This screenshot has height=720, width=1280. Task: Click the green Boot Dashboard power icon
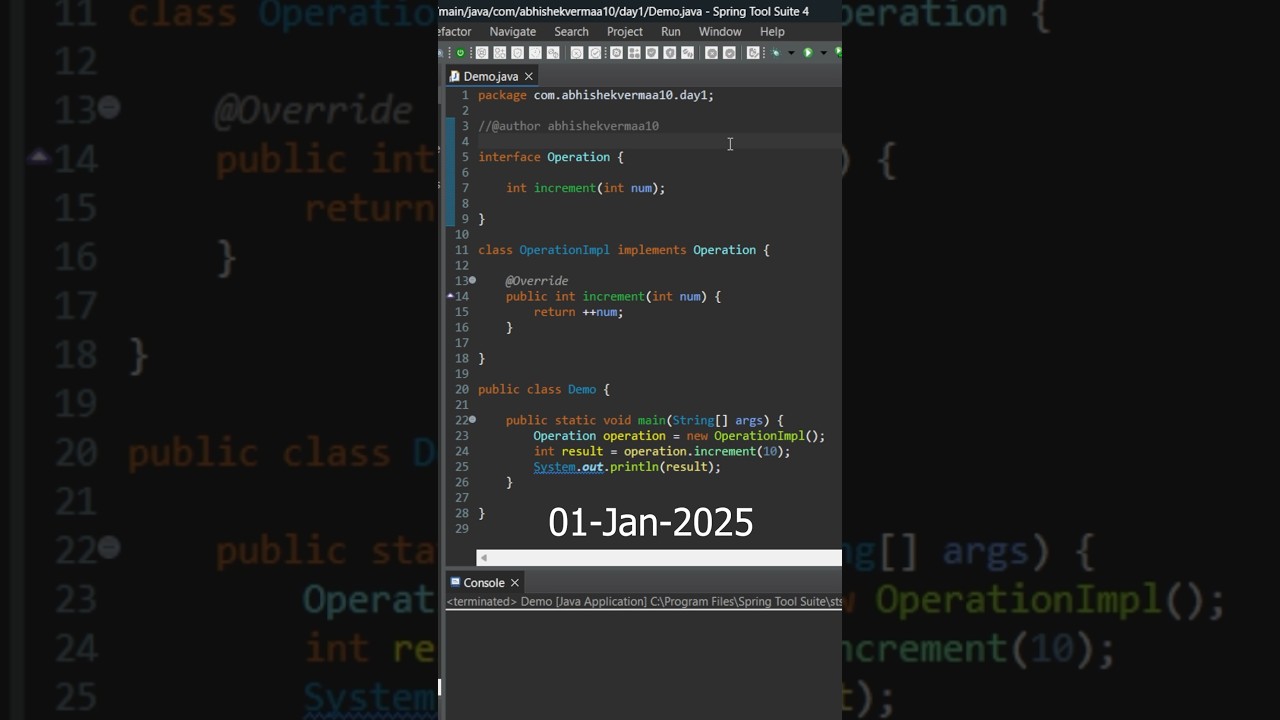point(460,53)
